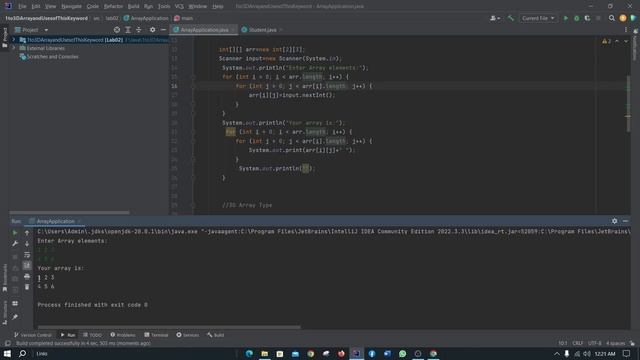This screenshot has width=640, height=360.
Task: Open Current File run configuration dropdown
Action: pos(538,18)
